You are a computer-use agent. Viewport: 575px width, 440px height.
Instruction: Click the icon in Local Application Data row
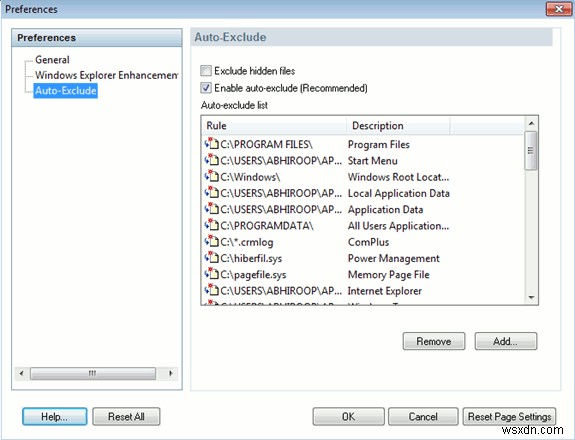point(212,193)
